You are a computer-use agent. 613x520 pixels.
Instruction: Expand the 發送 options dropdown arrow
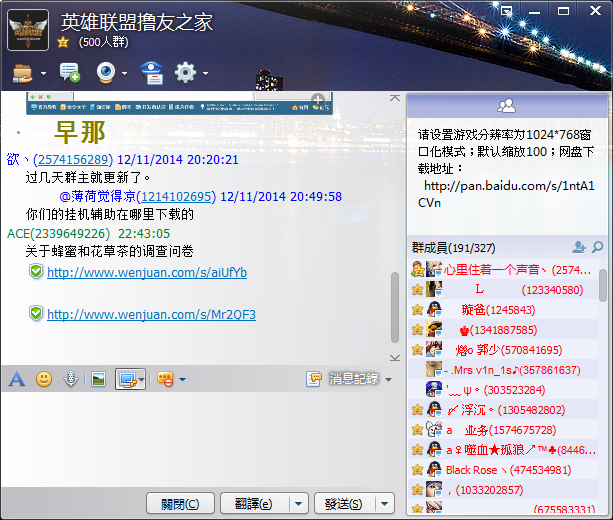(x=385, y=504)
